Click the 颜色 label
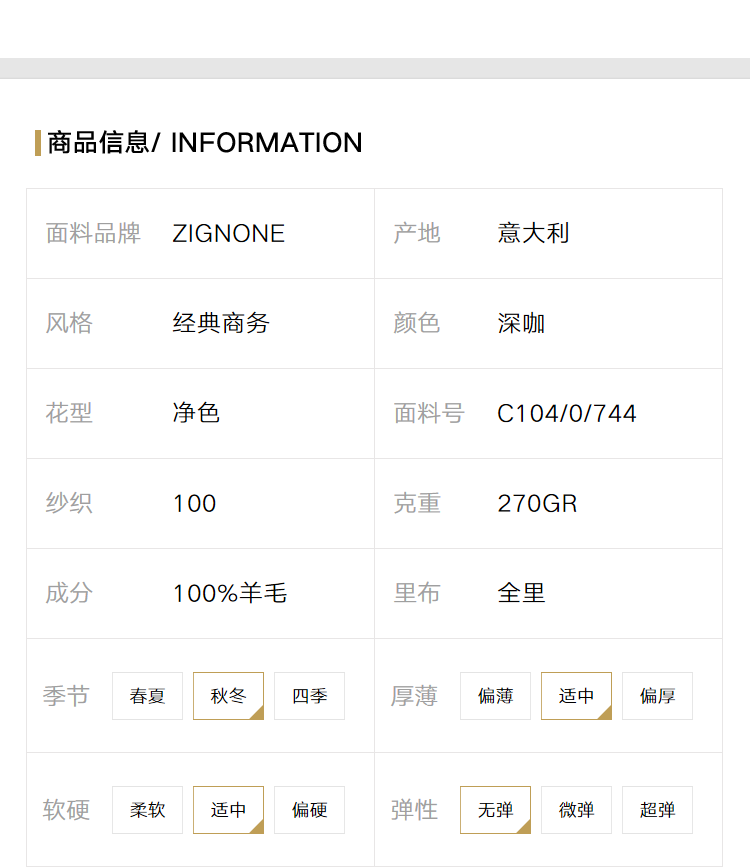750x867 pixels. pos(417,323)
